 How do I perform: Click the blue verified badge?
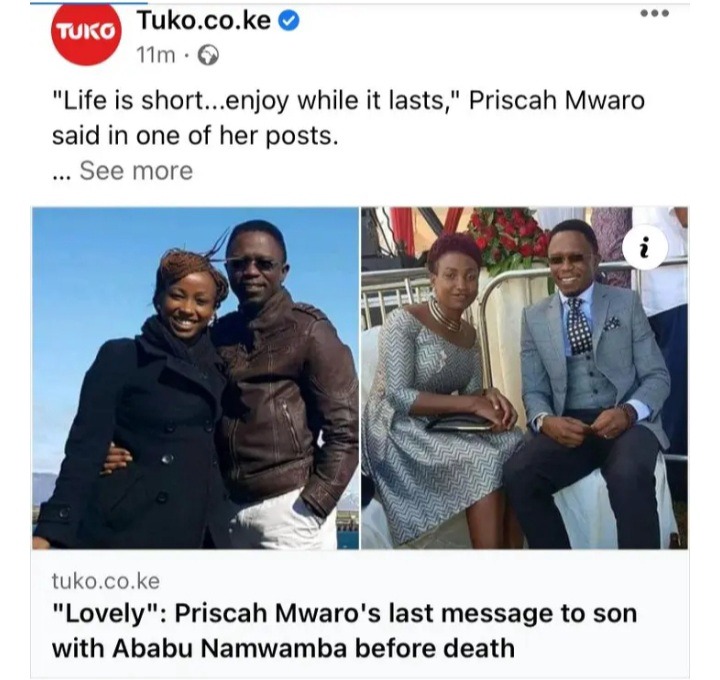[x=289, y=21]
